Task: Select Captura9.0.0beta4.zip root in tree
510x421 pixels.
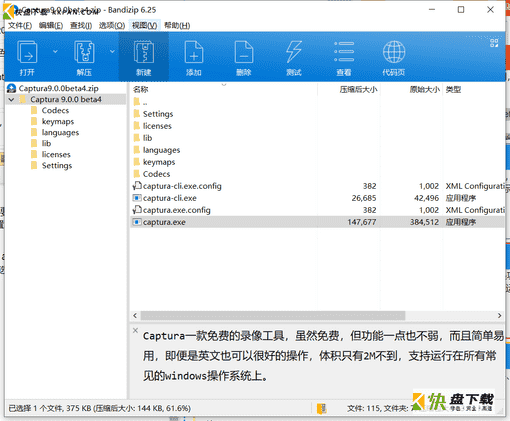Action: [58, 88]
